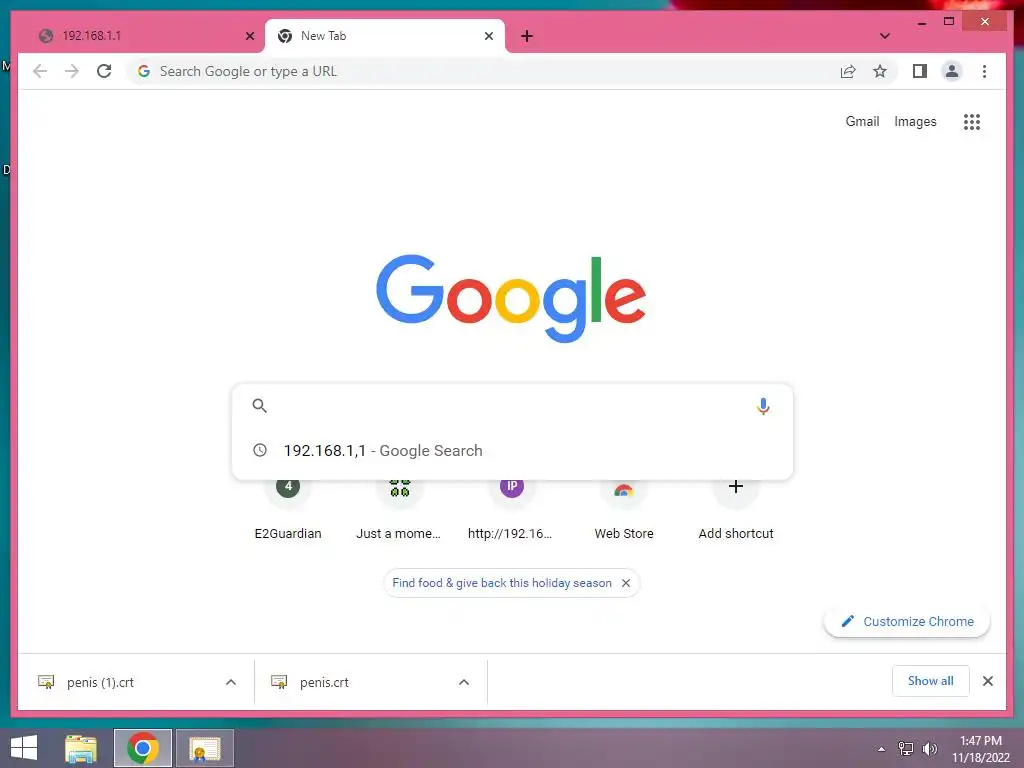
Task: Show all downloads
Action: (931, 681)
